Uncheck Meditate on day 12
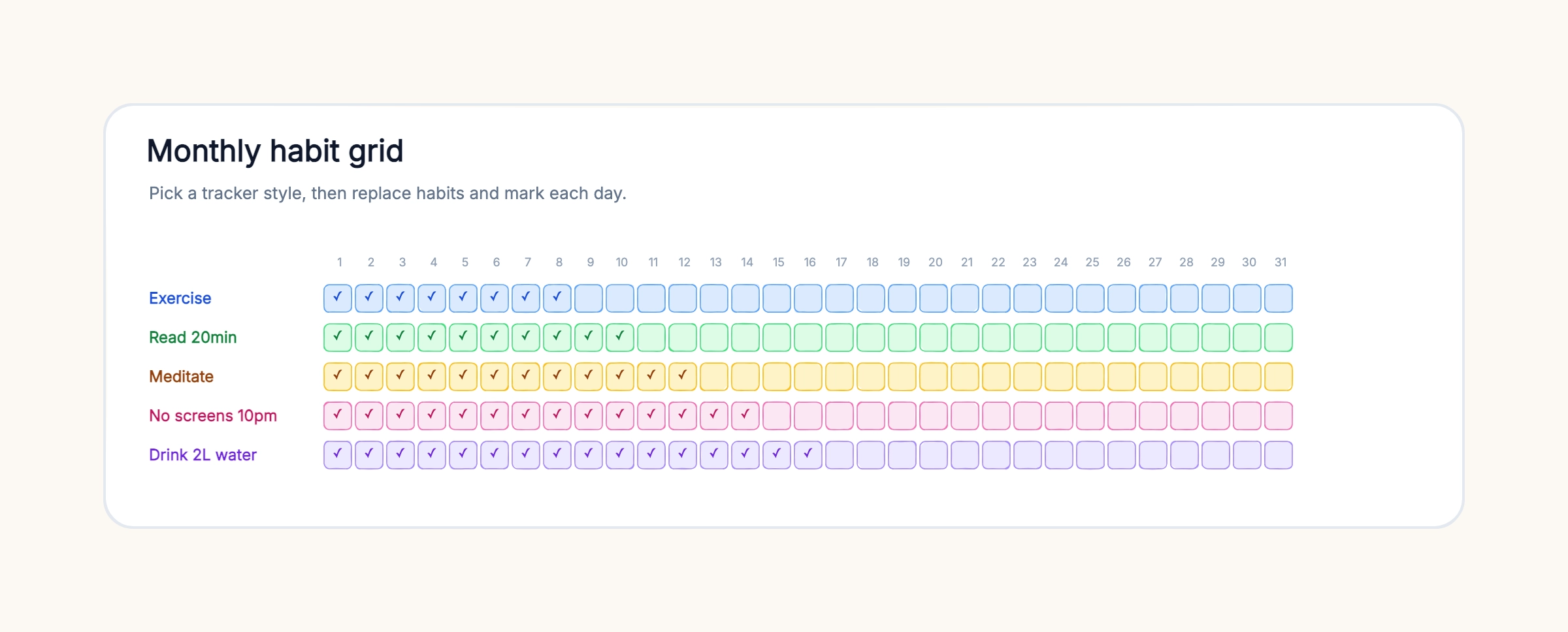 point(683,377)
